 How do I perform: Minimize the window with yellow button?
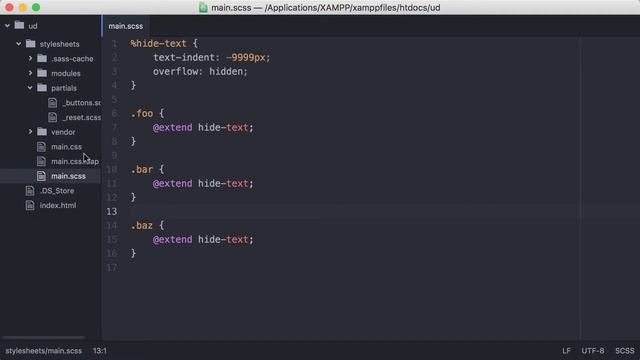click(23, 7)
